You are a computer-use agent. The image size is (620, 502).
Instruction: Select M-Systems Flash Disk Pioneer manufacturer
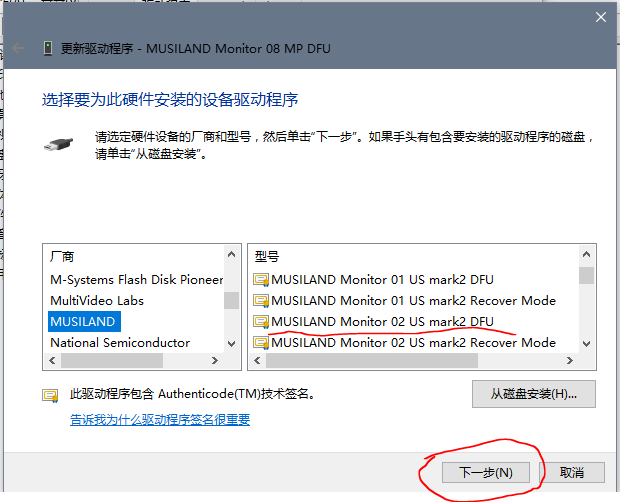[x=136, y=280]
